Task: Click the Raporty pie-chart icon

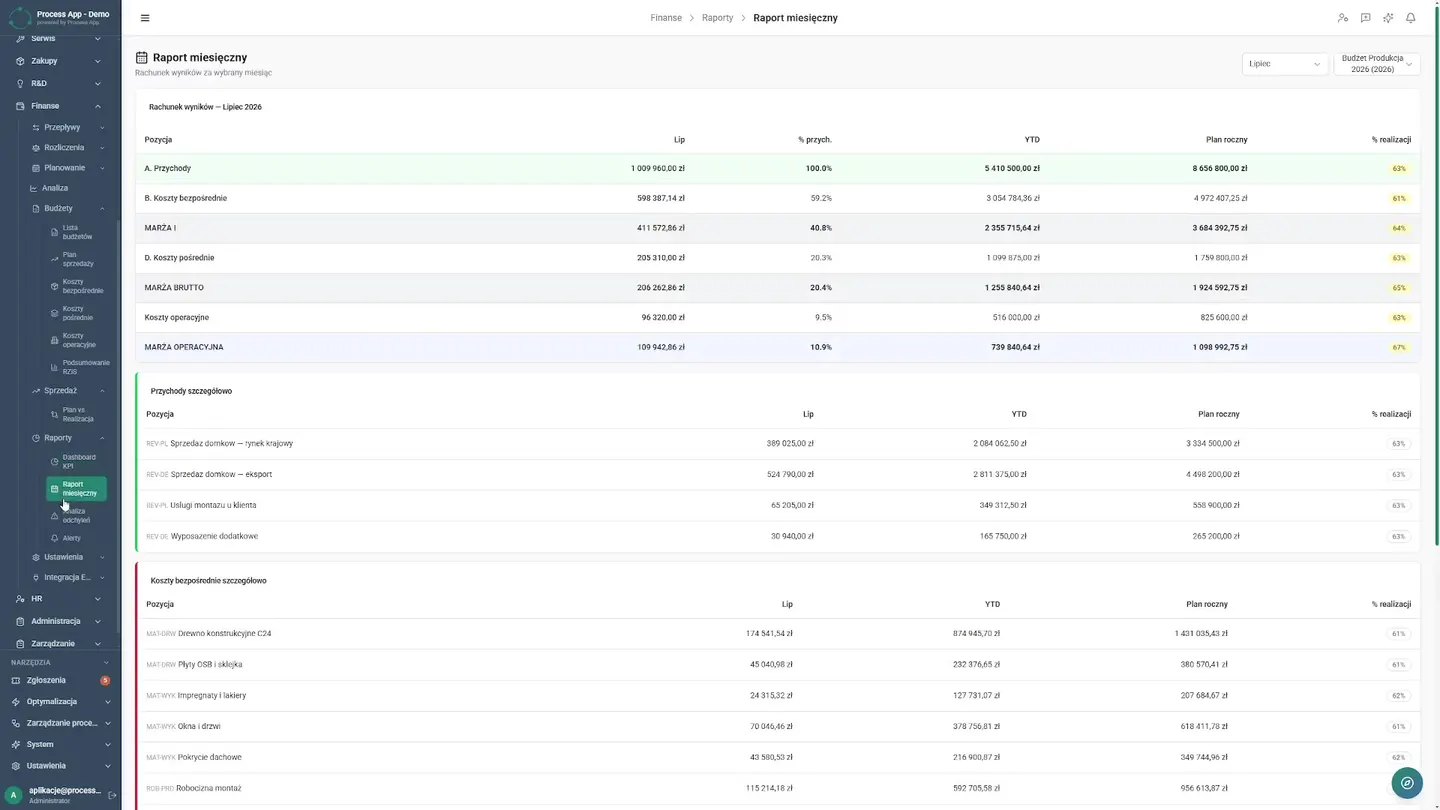Action: pos(36,438)
